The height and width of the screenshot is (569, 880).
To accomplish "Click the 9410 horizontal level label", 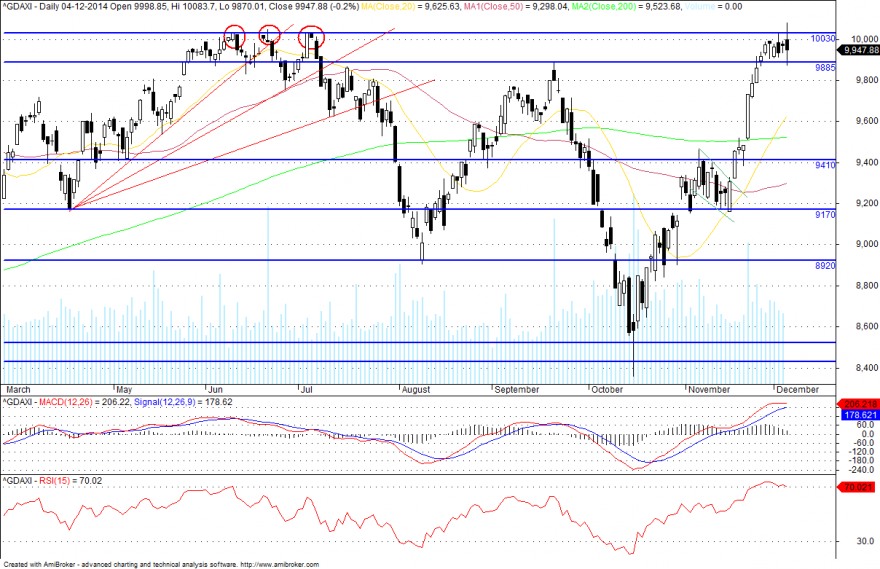I will pos(825,164).
